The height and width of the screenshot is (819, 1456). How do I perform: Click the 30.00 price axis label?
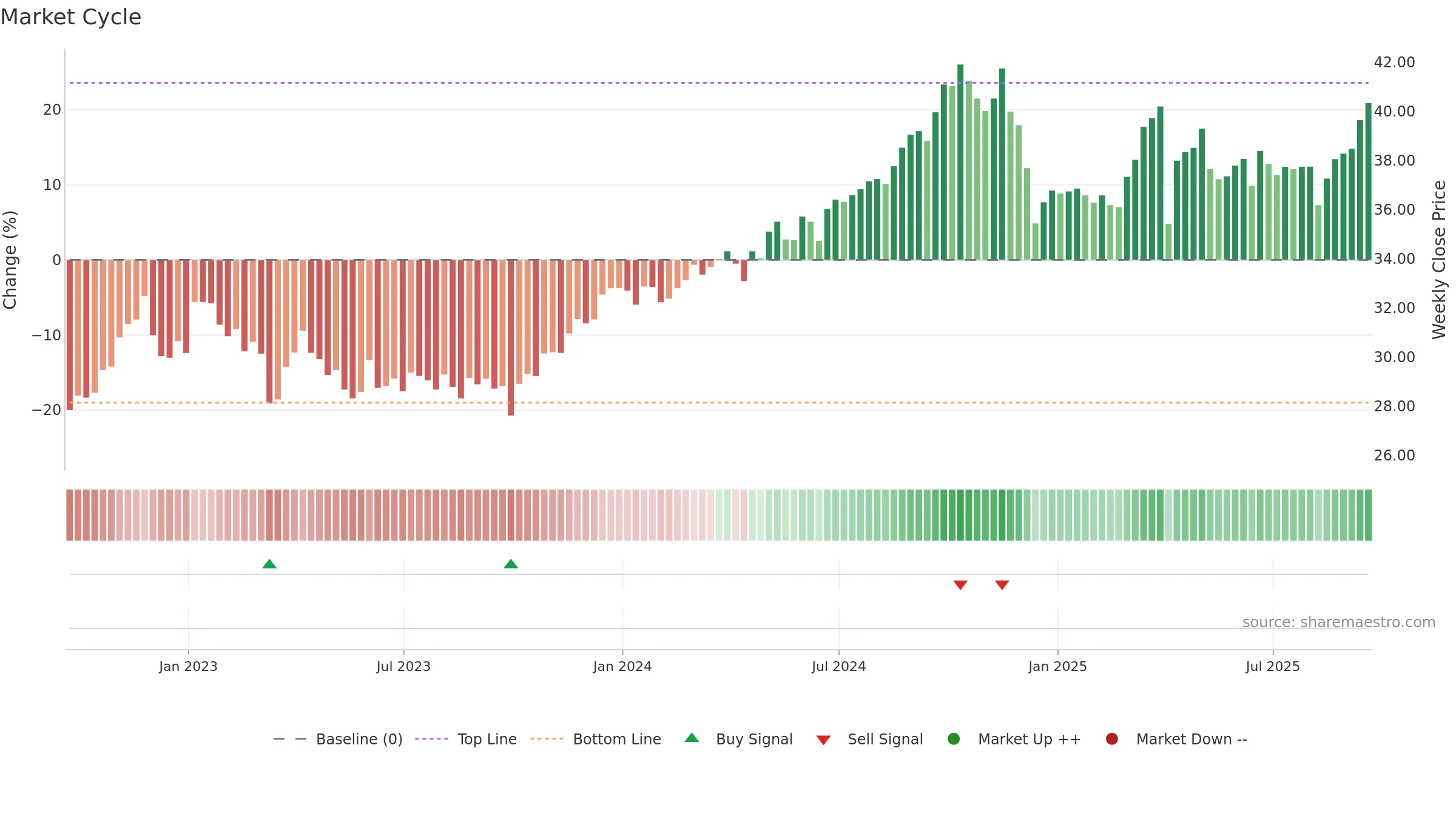1394,357
